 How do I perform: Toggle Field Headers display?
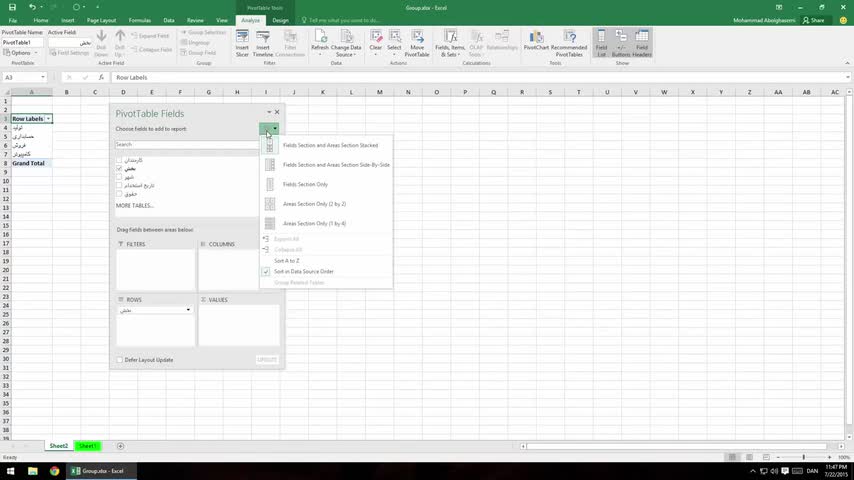642,44
